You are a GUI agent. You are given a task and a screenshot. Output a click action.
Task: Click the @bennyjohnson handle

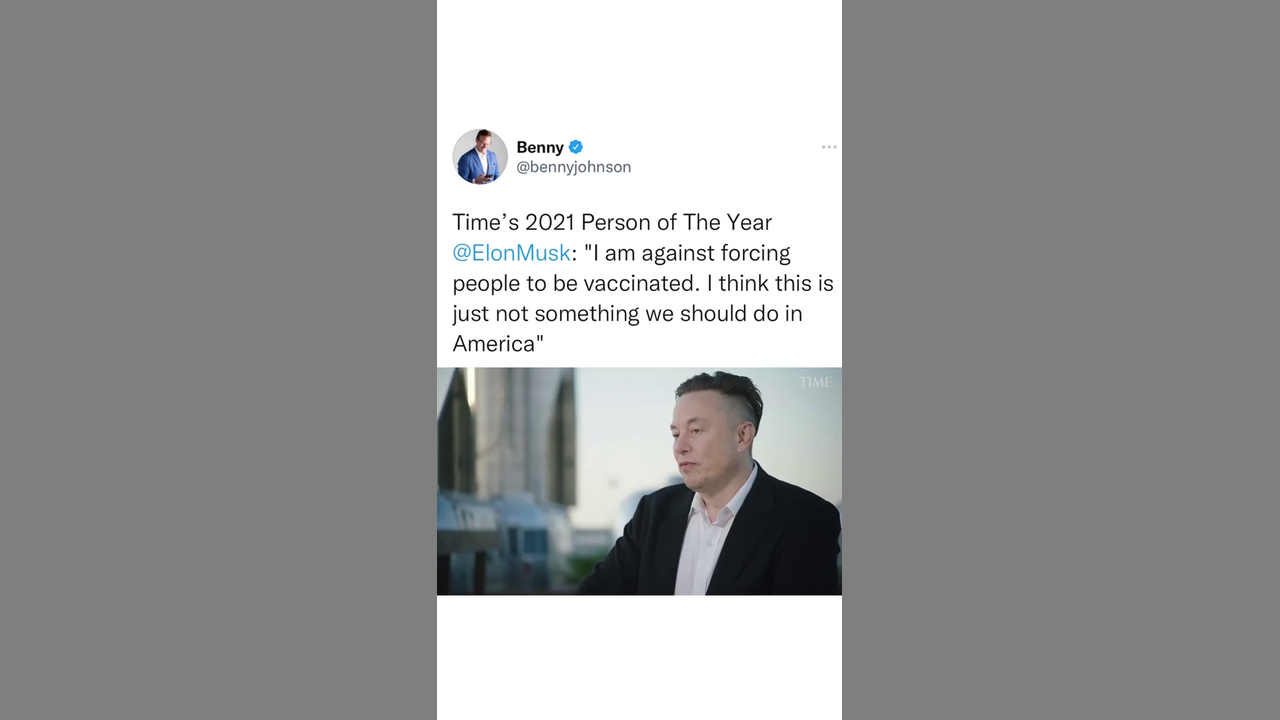pos(574,167)
